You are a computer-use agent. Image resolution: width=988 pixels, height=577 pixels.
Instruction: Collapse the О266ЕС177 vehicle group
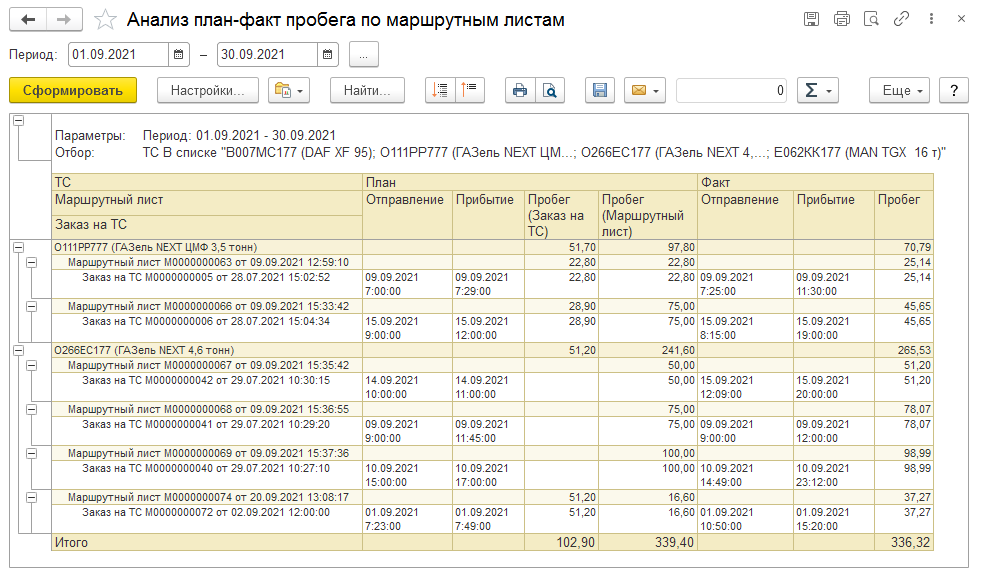[x=18, y=350]
